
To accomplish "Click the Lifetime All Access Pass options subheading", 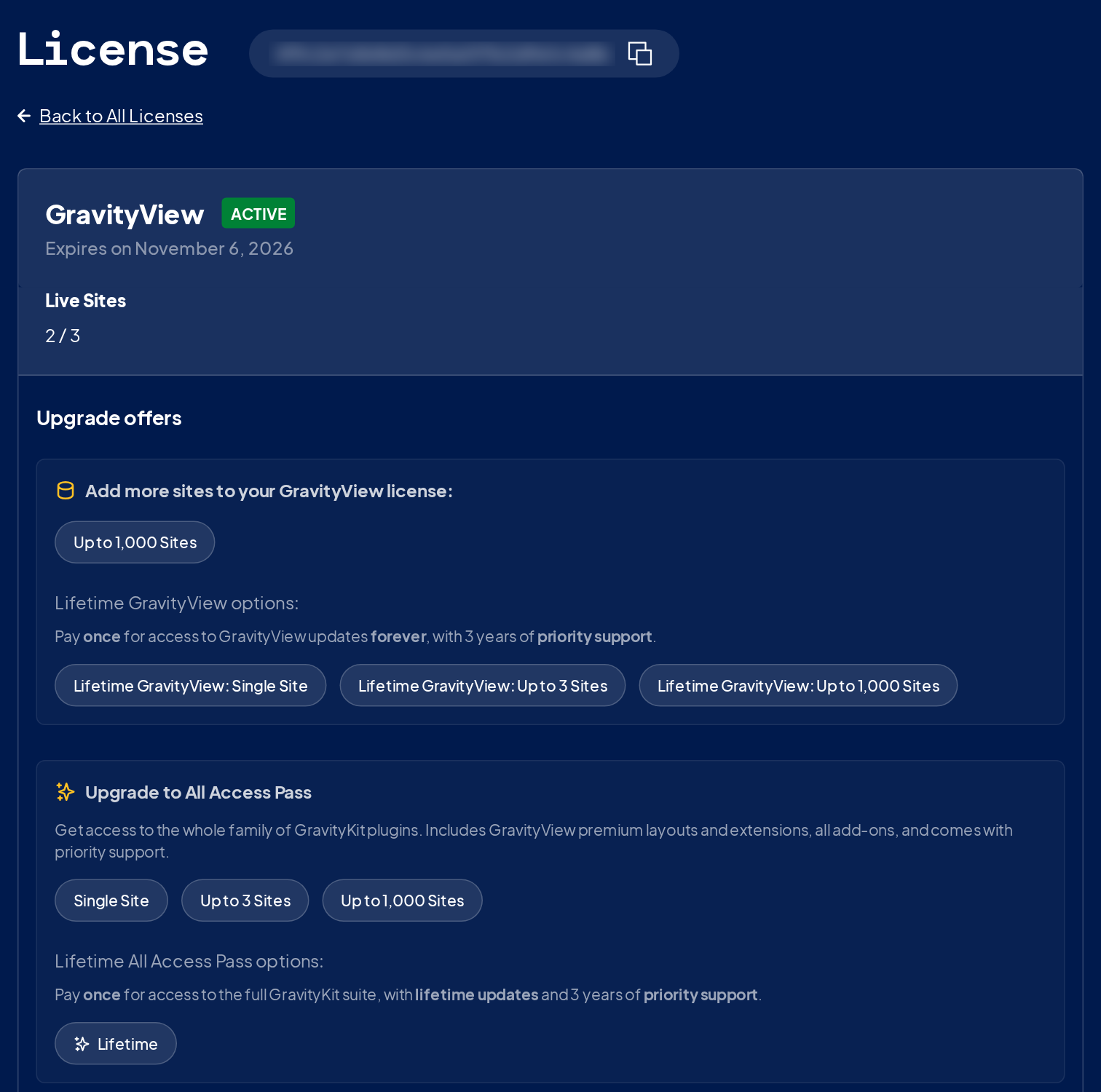I will click(x=189, y=961).
